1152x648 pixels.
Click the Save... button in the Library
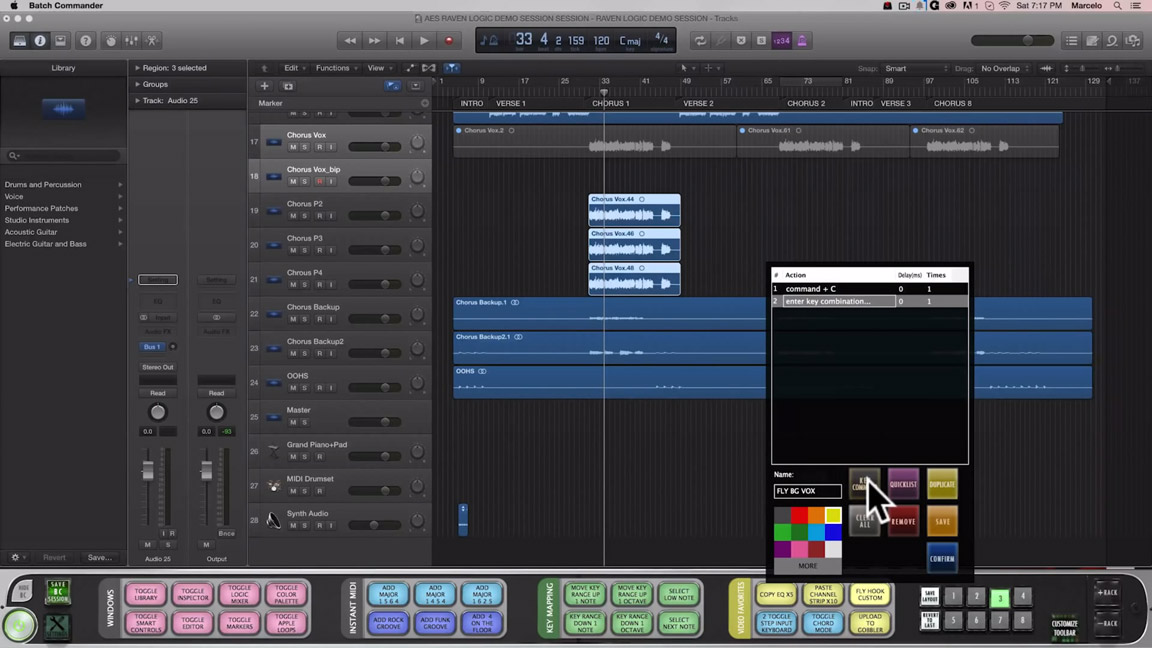coord(99,558)
